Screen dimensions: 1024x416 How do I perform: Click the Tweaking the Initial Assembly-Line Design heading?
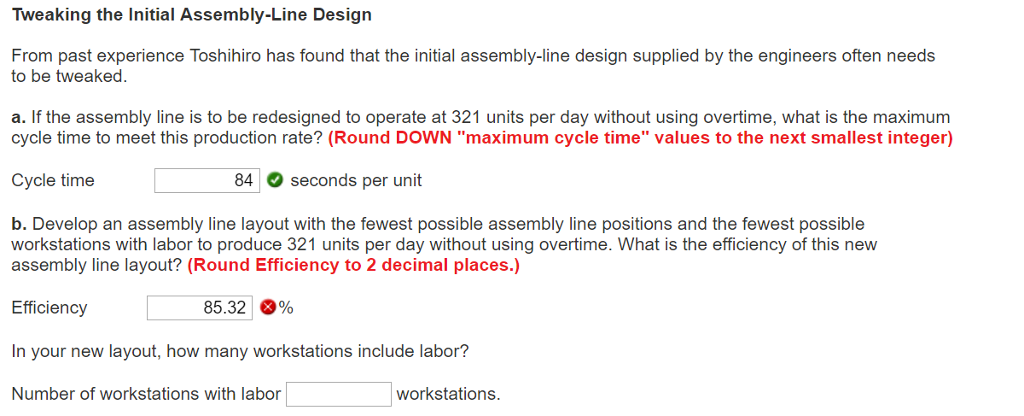(x=192, y=15)
